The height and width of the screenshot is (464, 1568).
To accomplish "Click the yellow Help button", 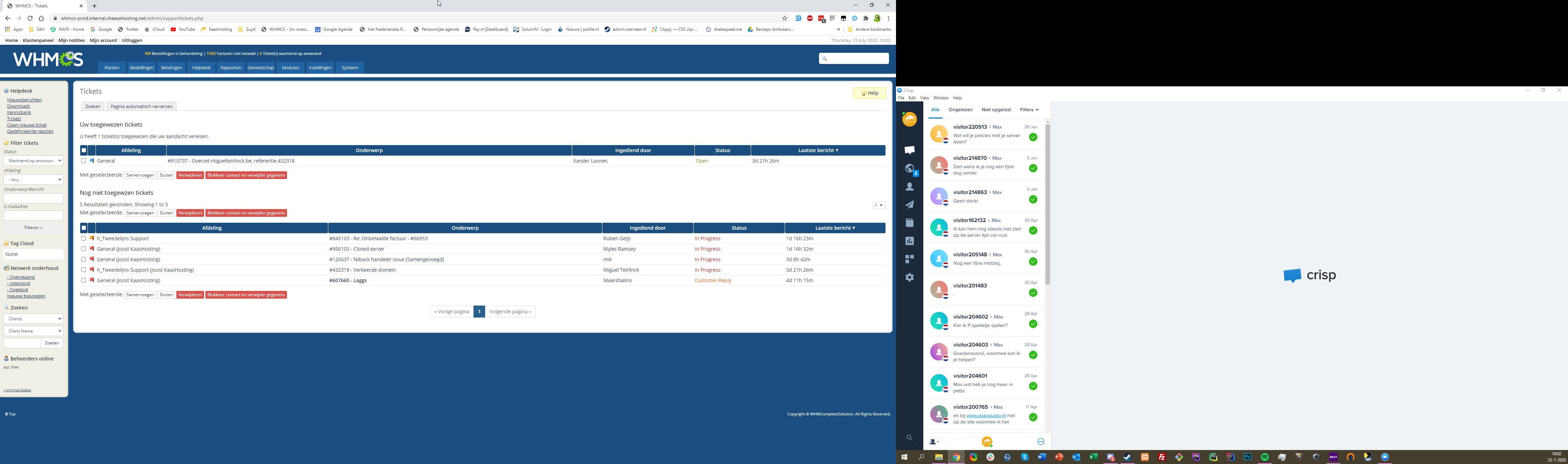I will click(x=869, y=93).
